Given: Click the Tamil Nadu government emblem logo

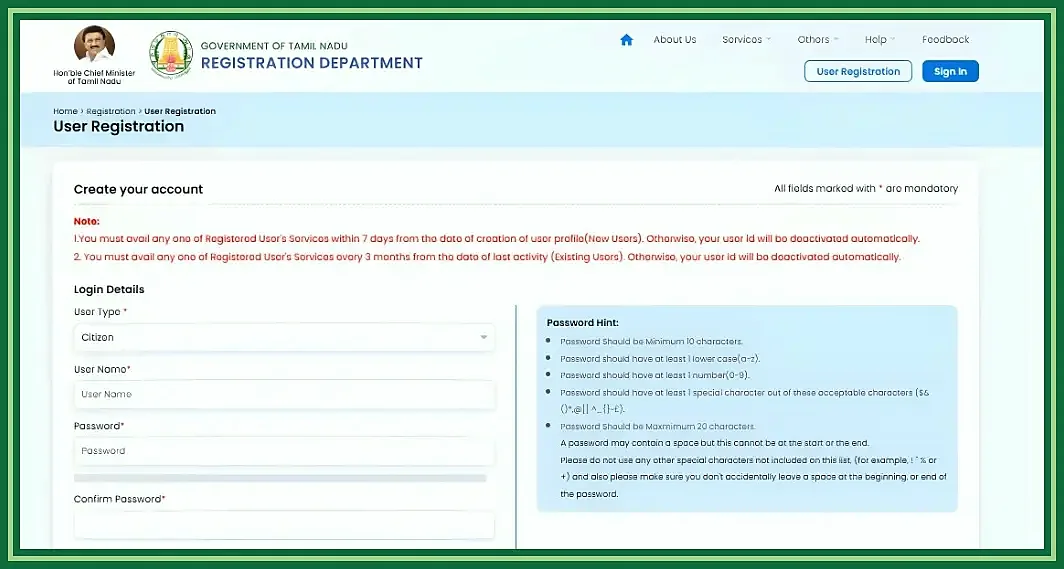Looking at the screenshot, I should (171, 54).
